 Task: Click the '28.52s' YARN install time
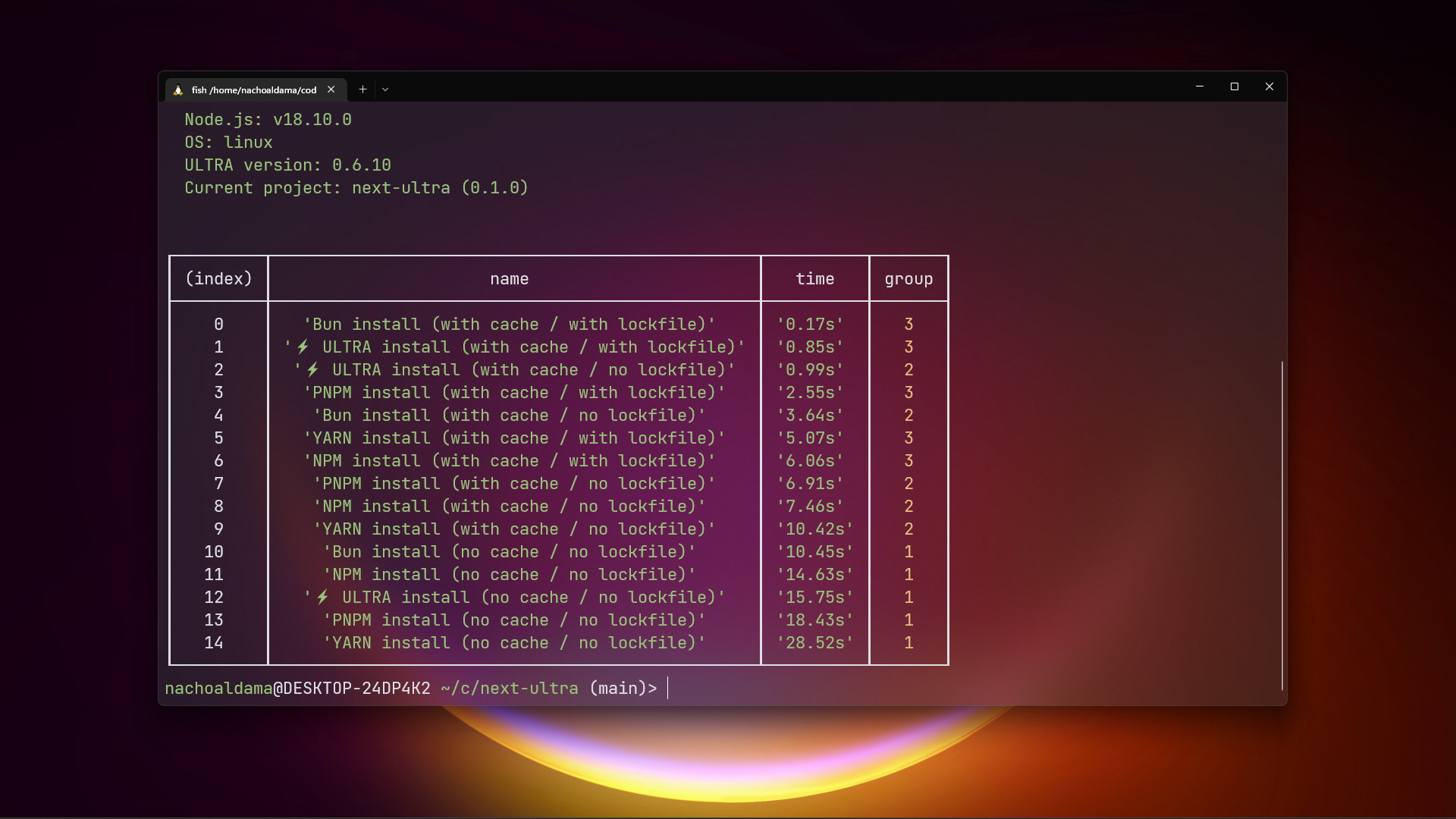click(814, 643)
